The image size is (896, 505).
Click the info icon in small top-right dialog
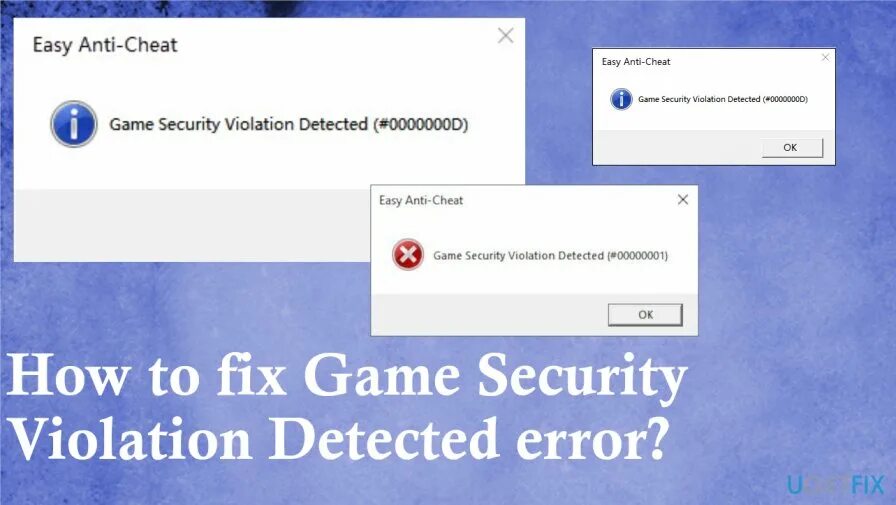(x=621, y=99)
